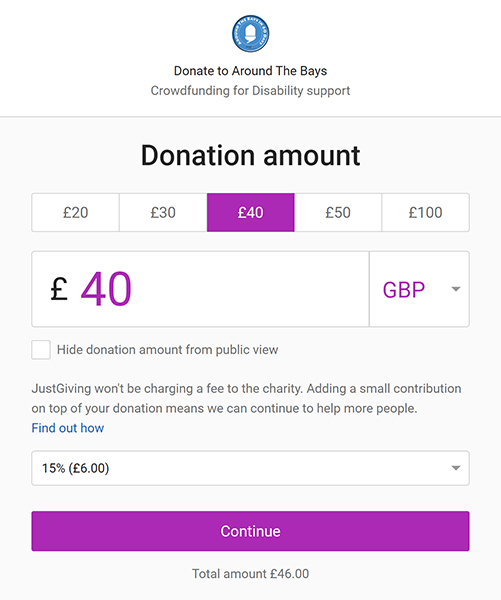
Task: Expand the 15% (£6.00) contribution dropdown
Action: [250, 468]
